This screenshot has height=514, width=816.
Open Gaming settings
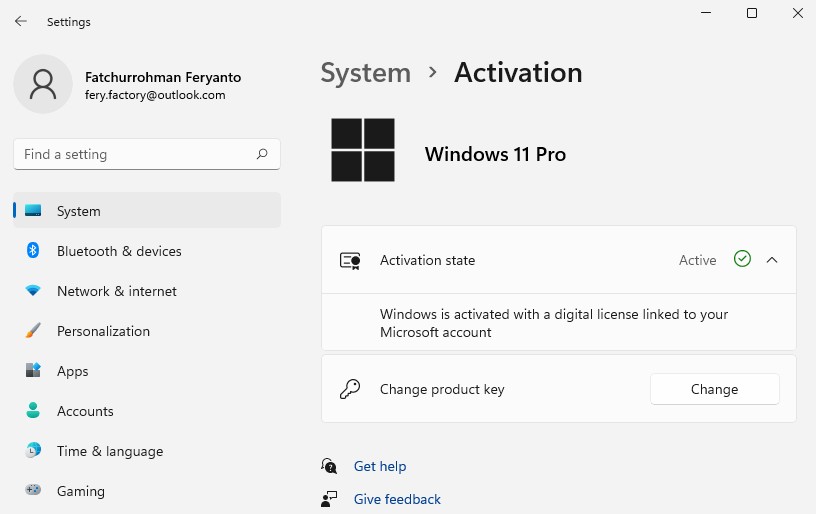tap(147, 491)
